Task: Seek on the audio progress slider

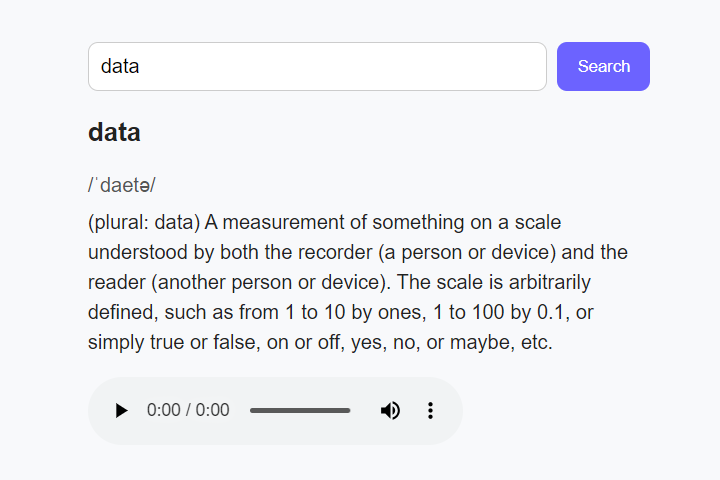Action: tap(300, 410)
